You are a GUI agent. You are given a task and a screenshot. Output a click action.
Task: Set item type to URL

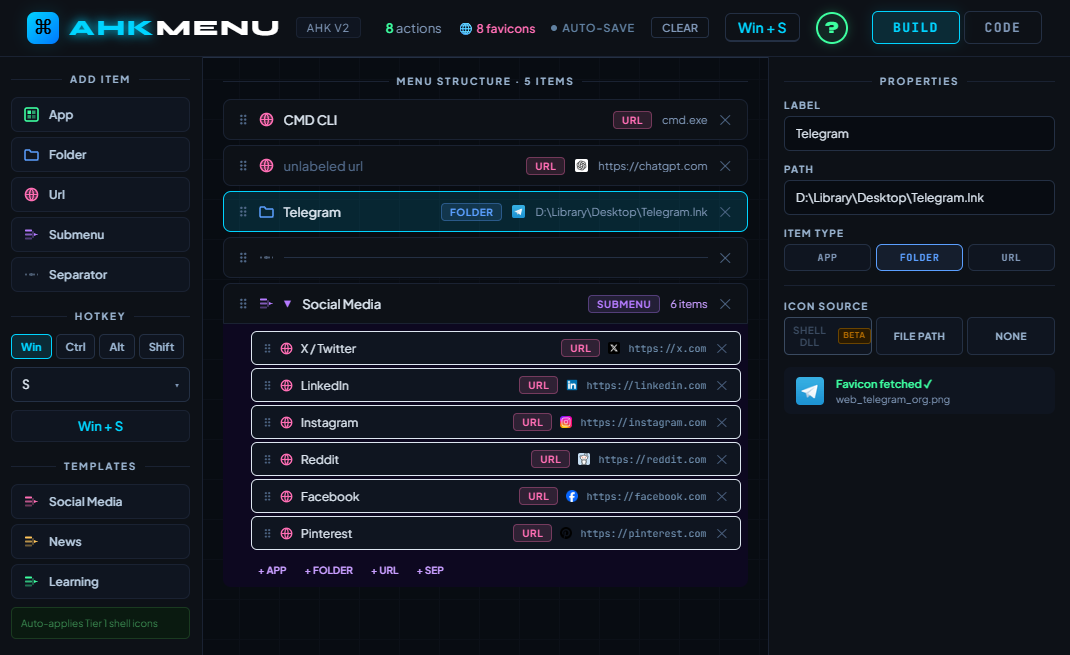(1011, 257)
